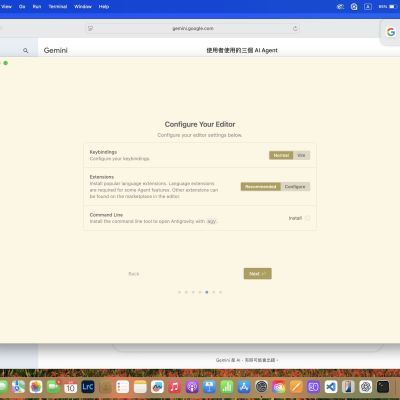Choose Recommended extensions option

point(261,187)
